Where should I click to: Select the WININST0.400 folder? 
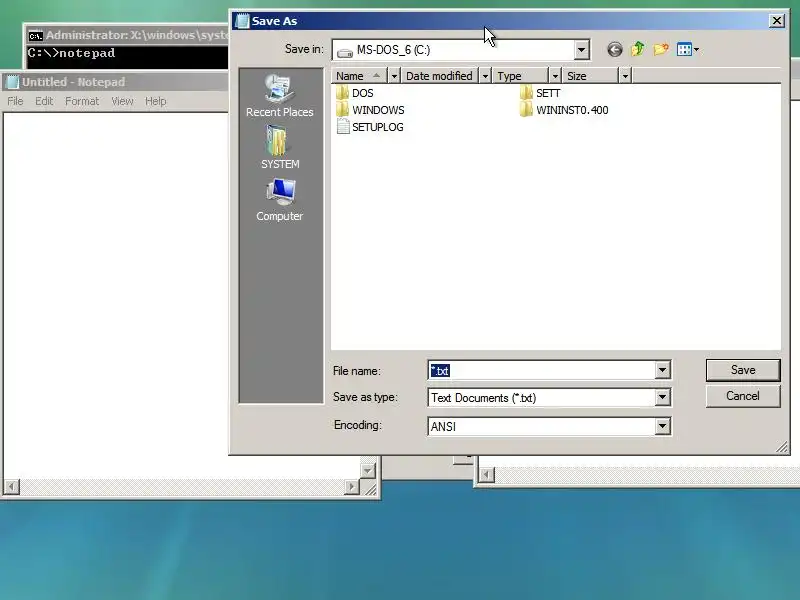click(564, 110)
